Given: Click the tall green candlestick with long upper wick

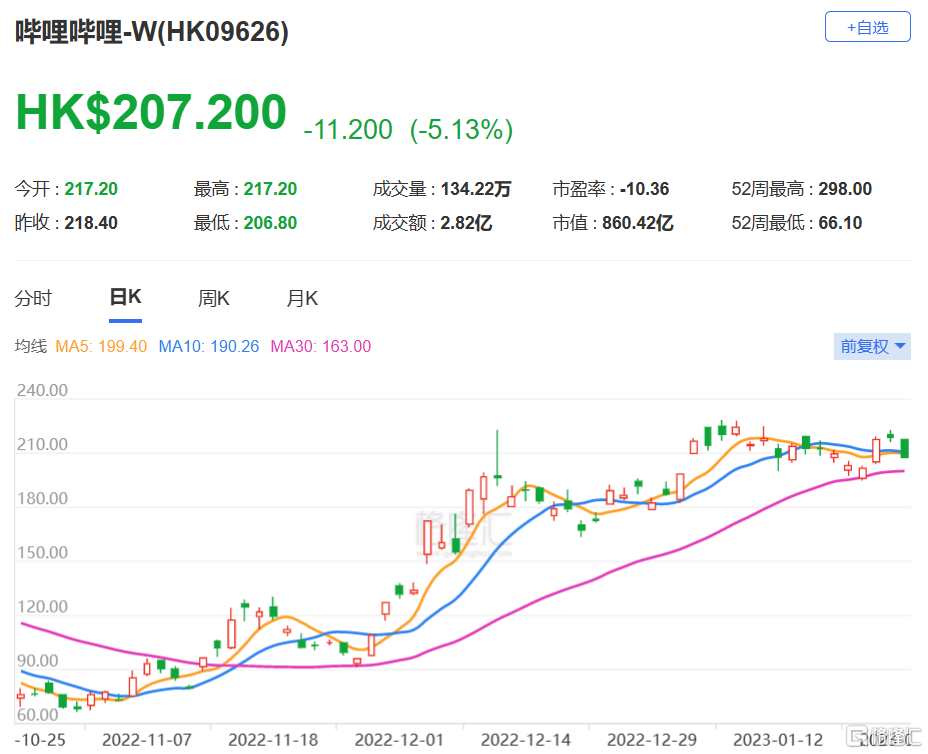Looking at the screenshot, I should click(x=498, y=458).
